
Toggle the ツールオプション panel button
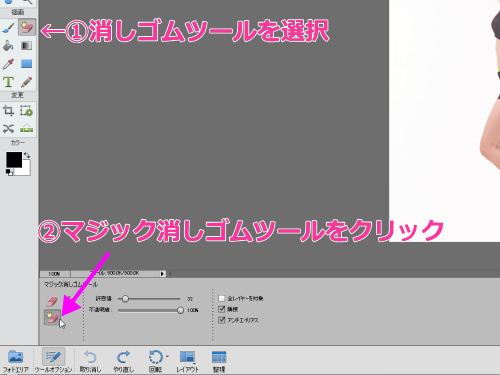(x=53, y=361)
